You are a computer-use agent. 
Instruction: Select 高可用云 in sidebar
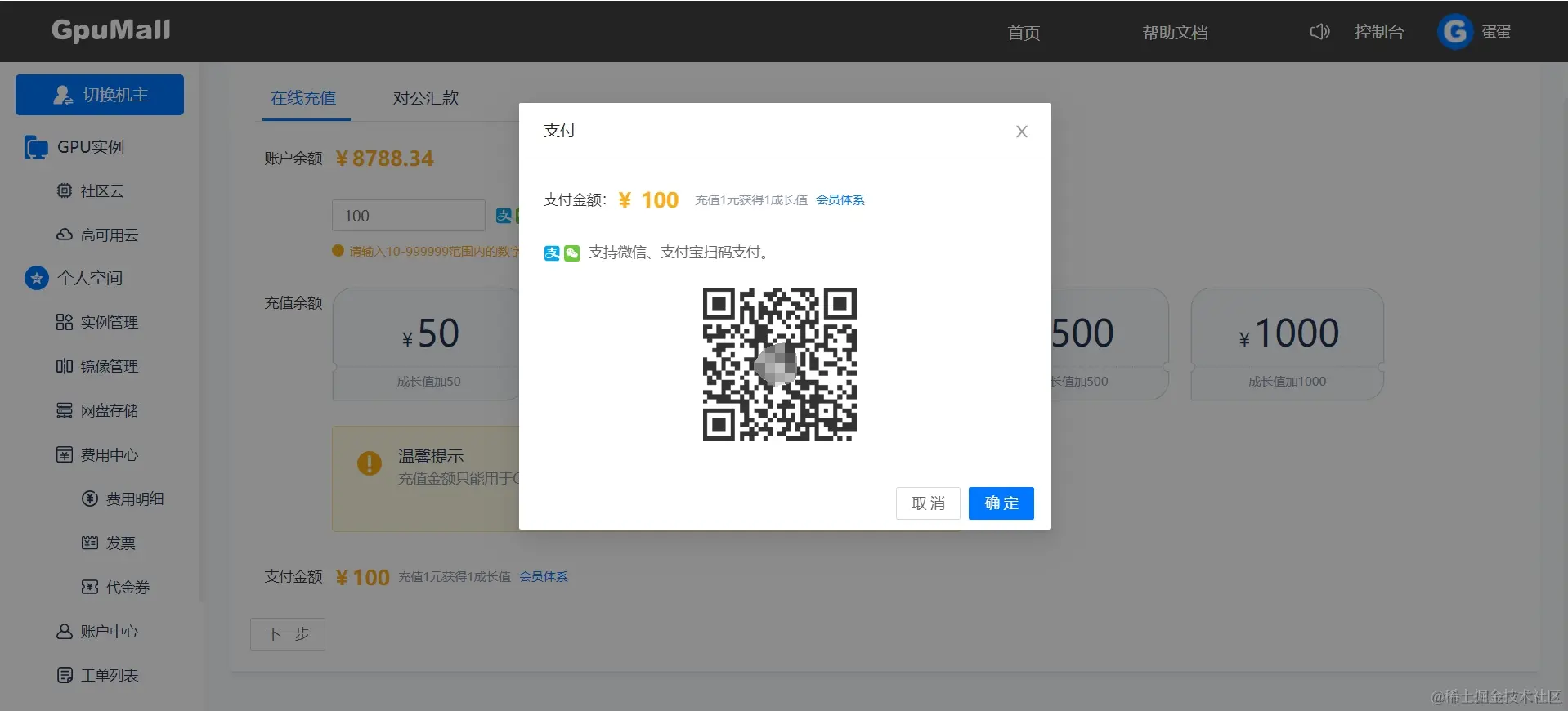click(110, 235)
